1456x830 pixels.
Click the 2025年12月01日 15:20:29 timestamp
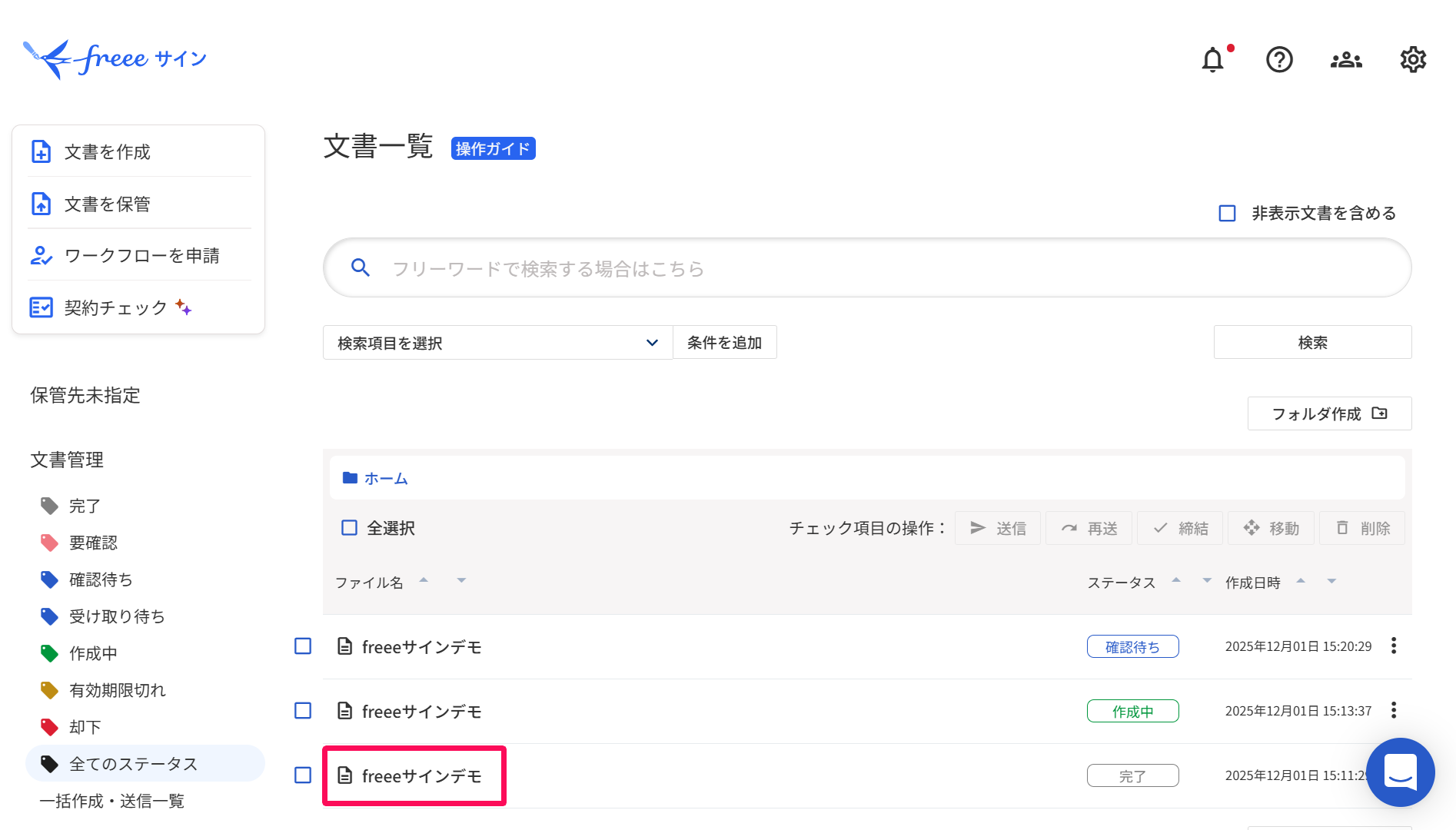[x=1298, y=646]
